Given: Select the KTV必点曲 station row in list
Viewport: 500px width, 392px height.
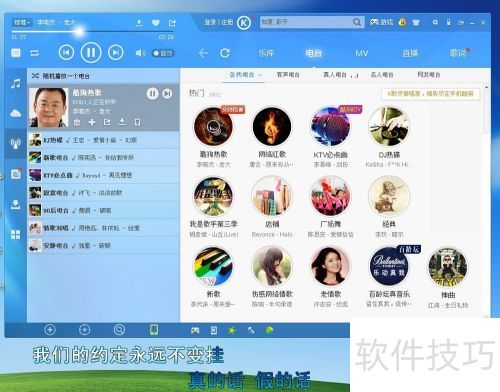Looking at the screenshot, I should 103,175.
